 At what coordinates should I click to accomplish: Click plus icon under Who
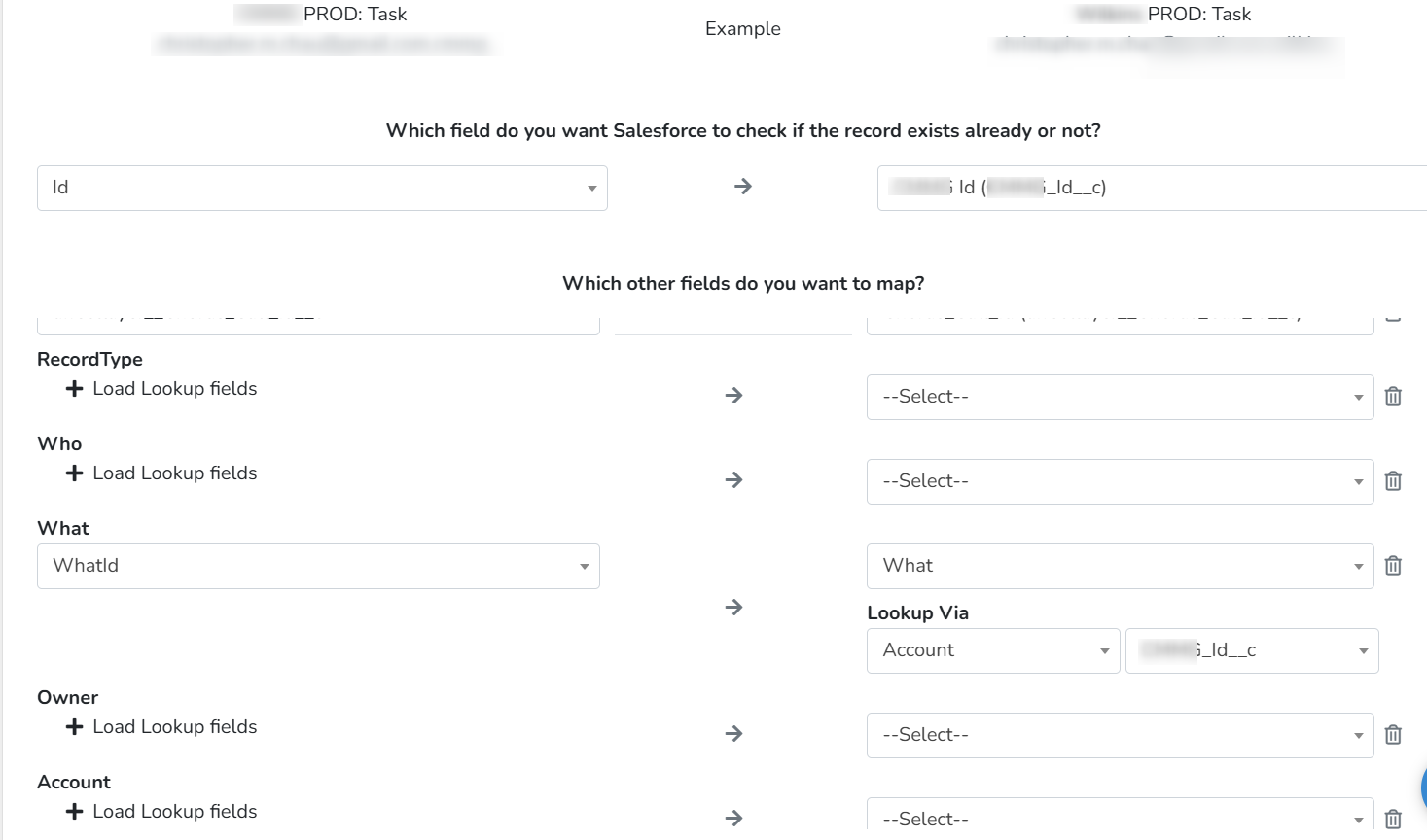point(74,473)
